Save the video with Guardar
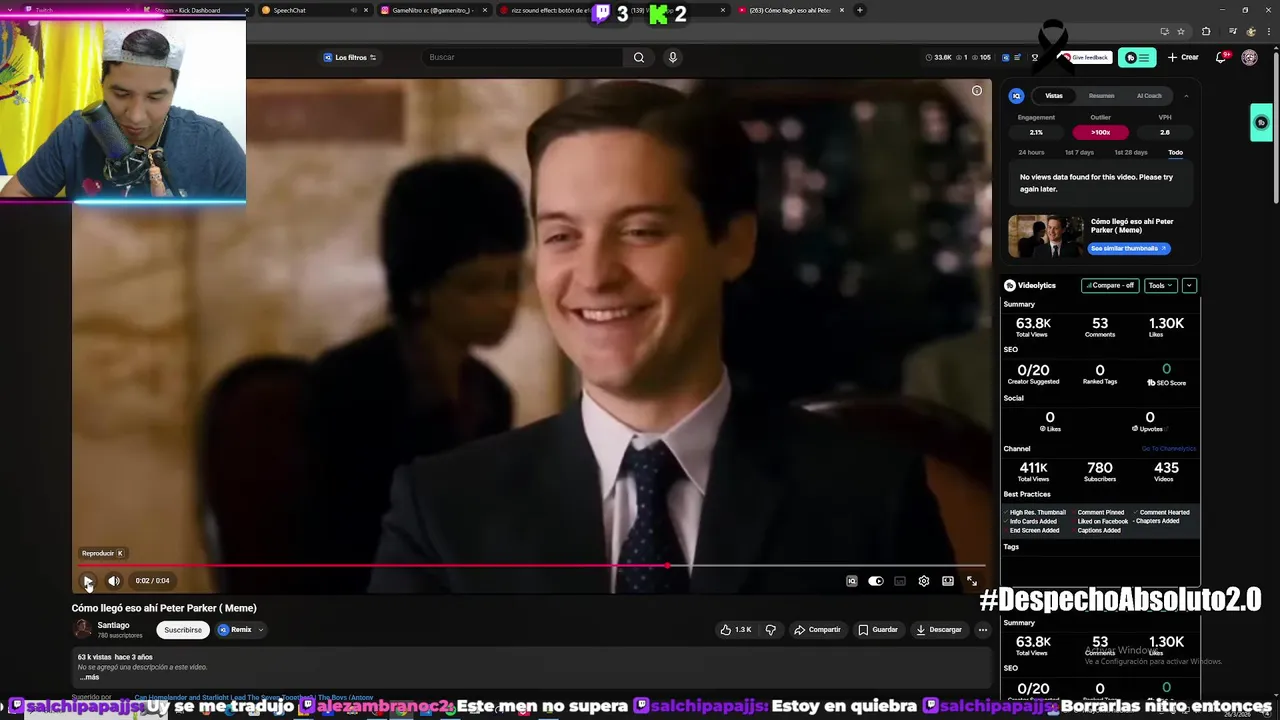Image resolution: width=1280 pixels, height=720 pixels. point(878,630)
